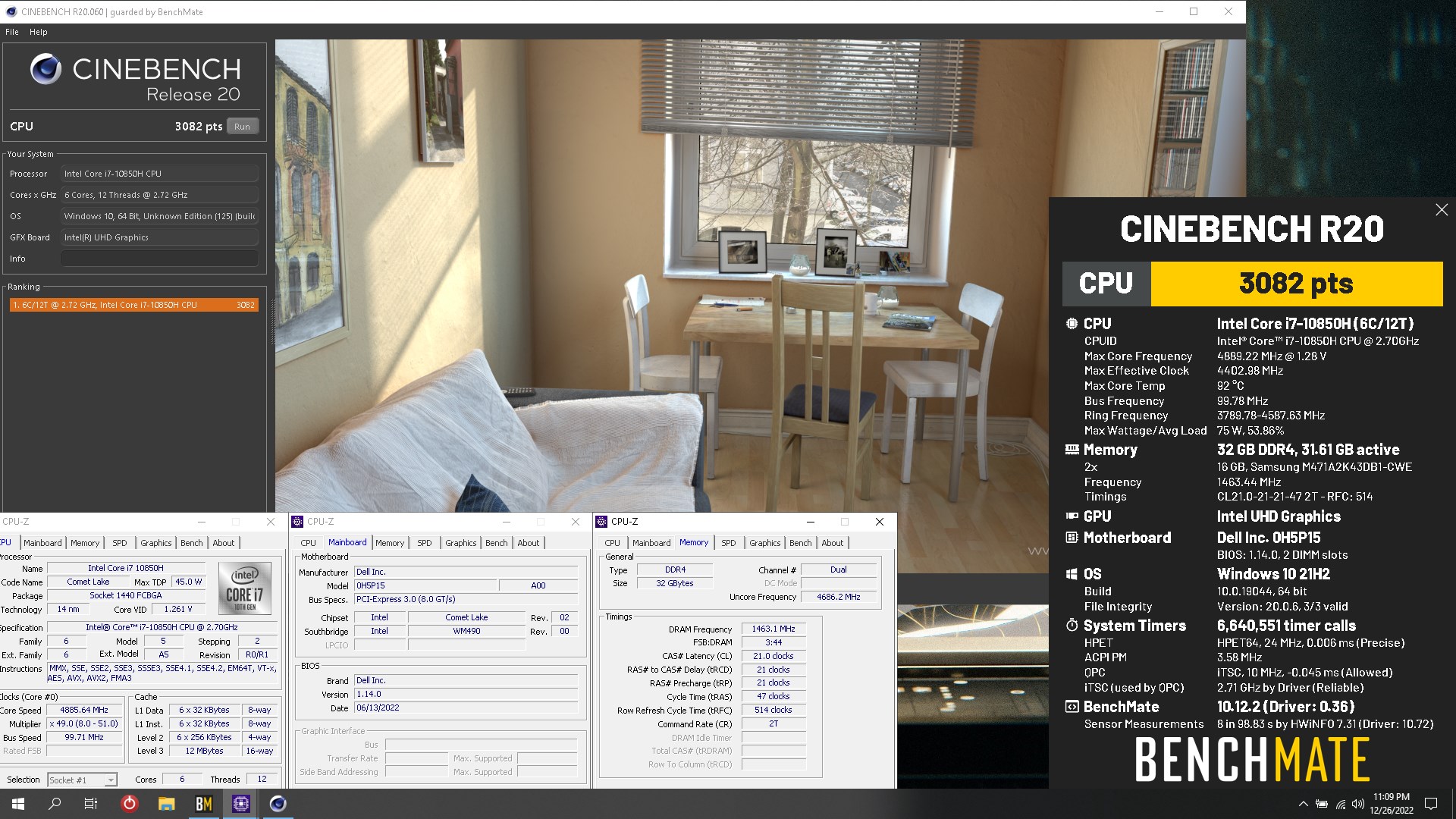1456x819 pixels.
Task: Click Channel # value 'Dual'
Action: [838, 570]
